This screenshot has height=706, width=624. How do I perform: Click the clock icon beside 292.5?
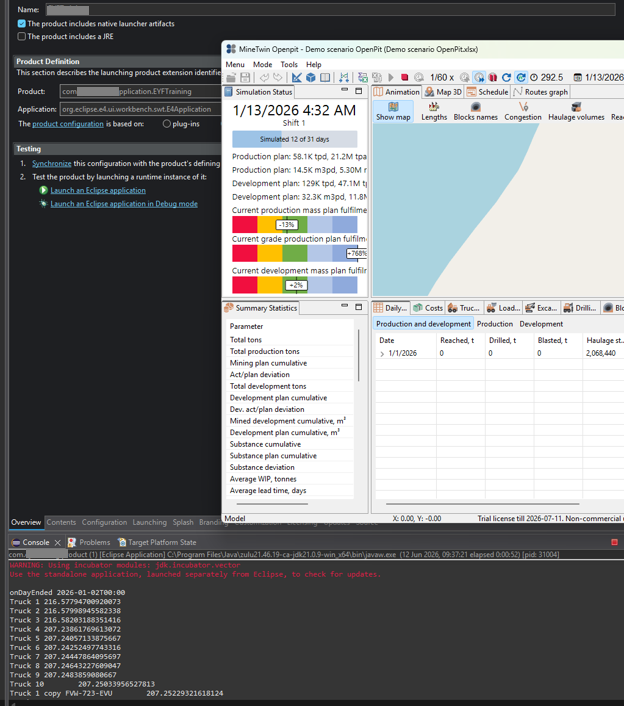pyautogui.click(x=534, y=77)
